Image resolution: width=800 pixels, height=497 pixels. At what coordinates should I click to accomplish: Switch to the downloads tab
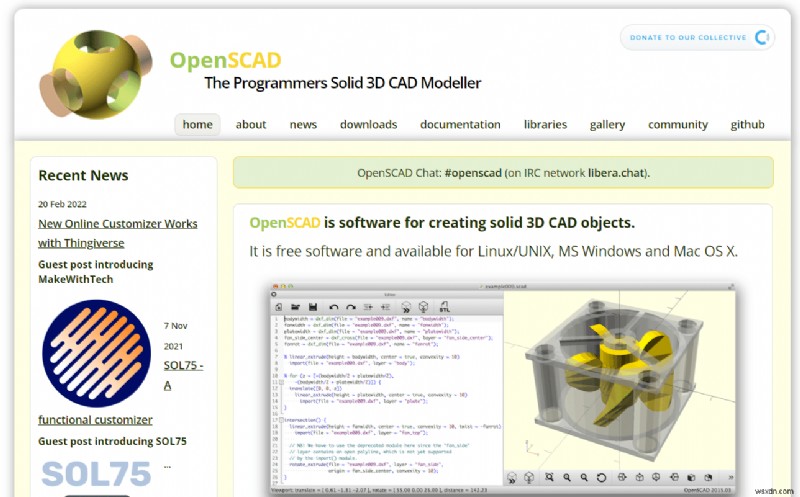point(368,125)
